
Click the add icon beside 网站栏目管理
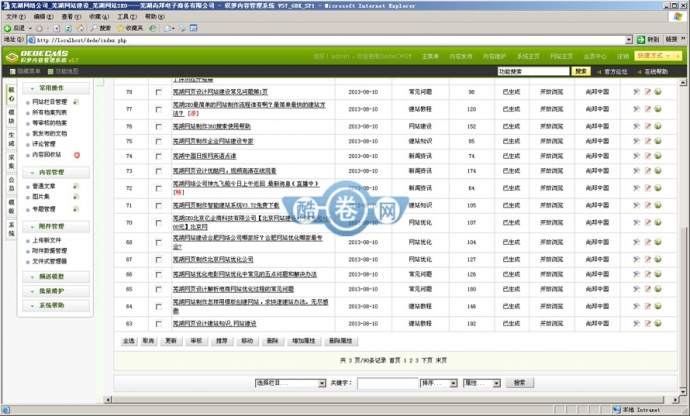[x=76, y=102]
